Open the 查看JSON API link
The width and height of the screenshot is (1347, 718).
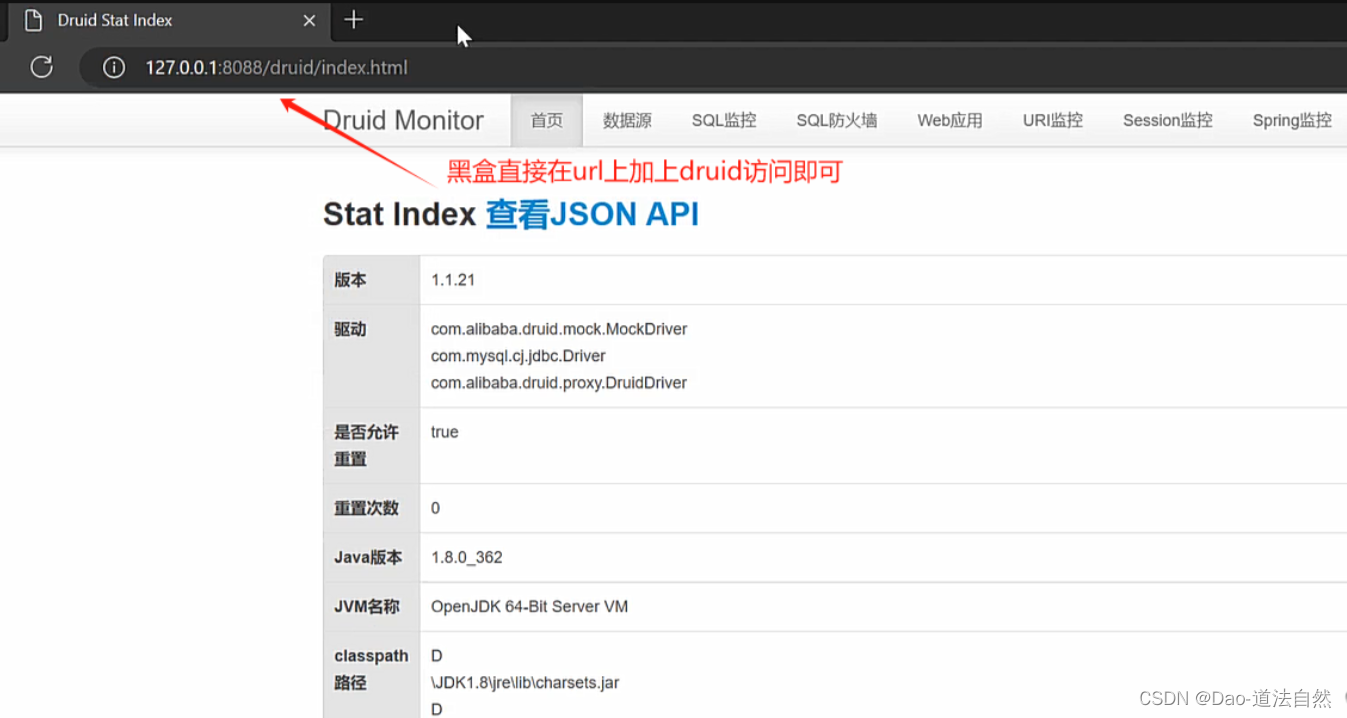point(592,214)
